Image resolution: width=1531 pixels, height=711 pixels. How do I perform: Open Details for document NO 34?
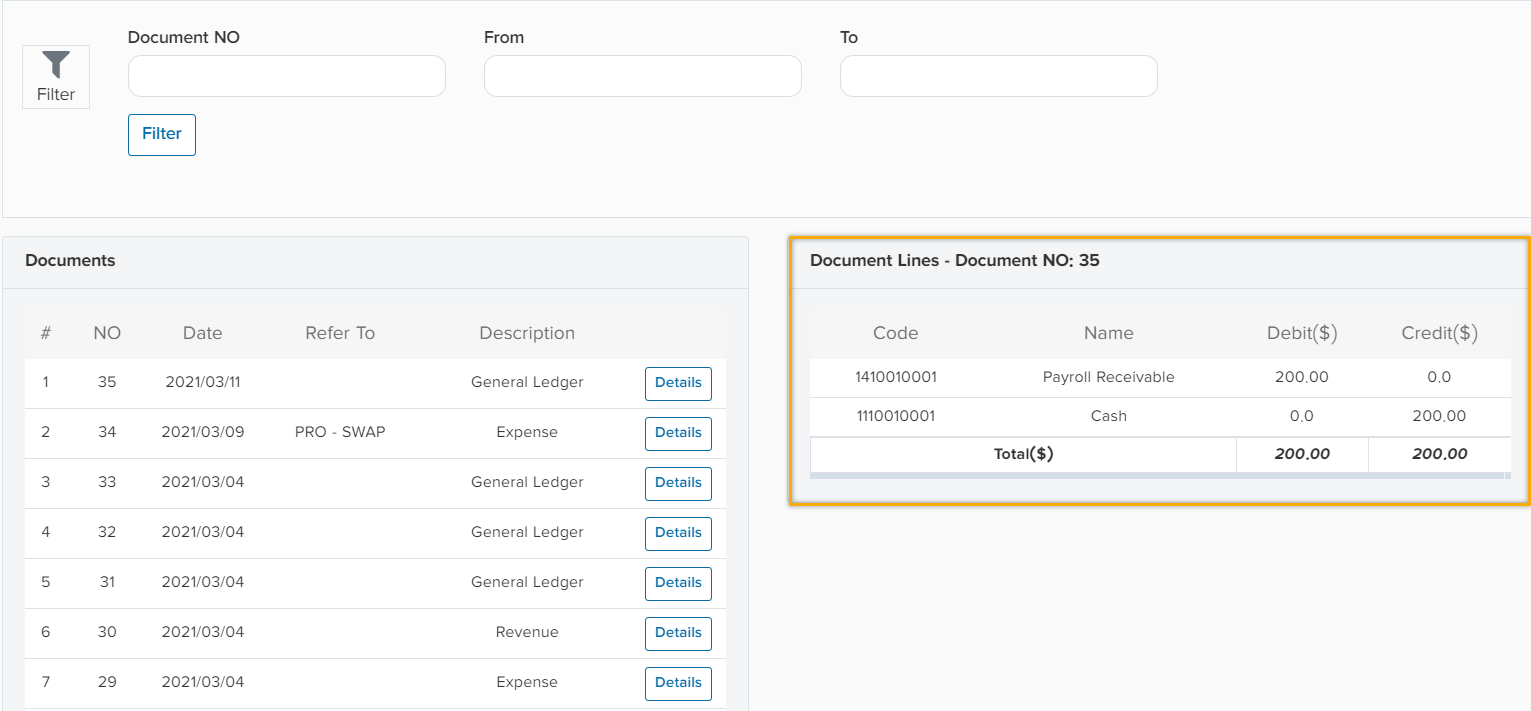(678, 433)
